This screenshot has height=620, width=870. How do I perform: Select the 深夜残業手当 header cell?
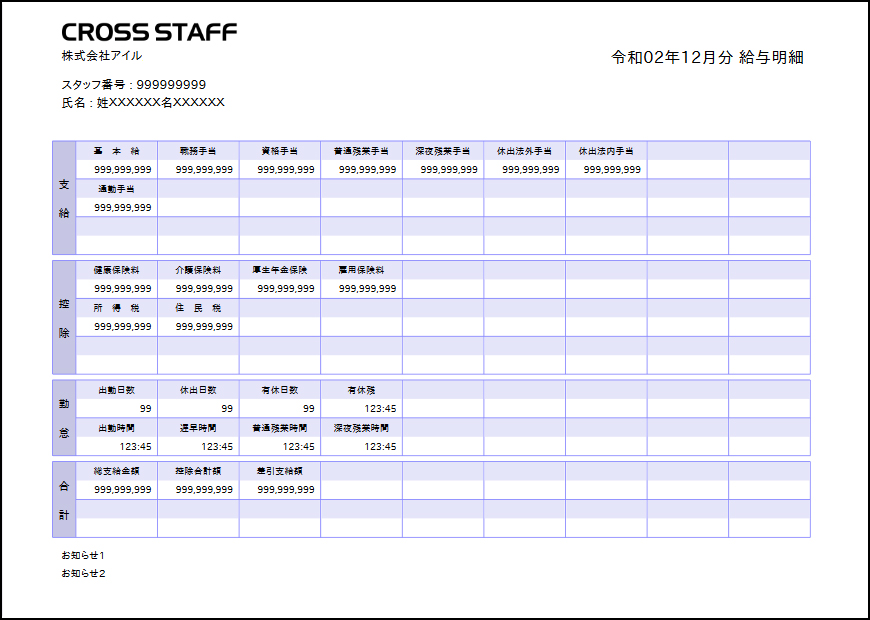[x=443, y=151]
